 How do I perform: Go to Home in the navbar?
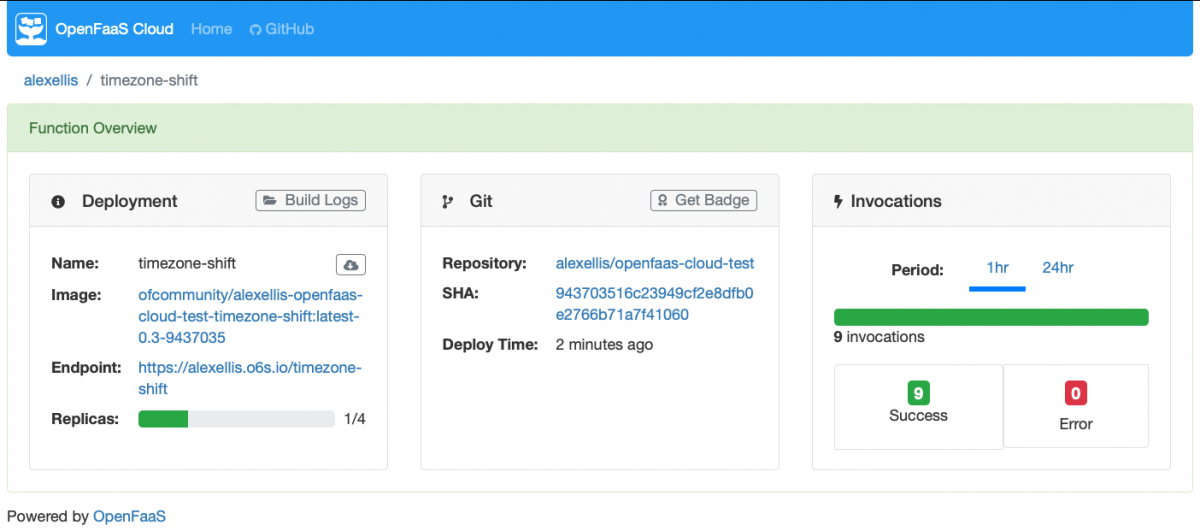point(211,29)
